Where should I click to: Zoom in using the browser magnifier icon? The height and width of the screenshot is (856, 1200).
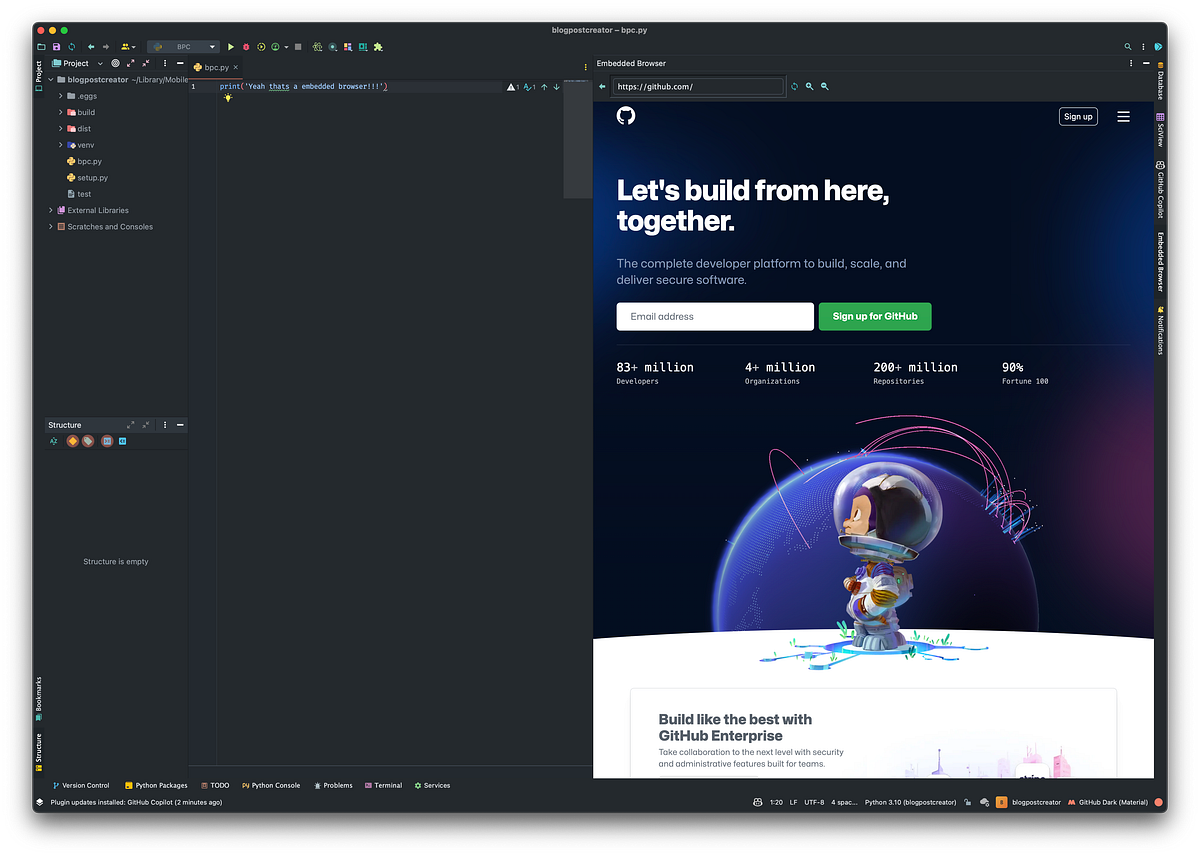click(x=808, y=86)
